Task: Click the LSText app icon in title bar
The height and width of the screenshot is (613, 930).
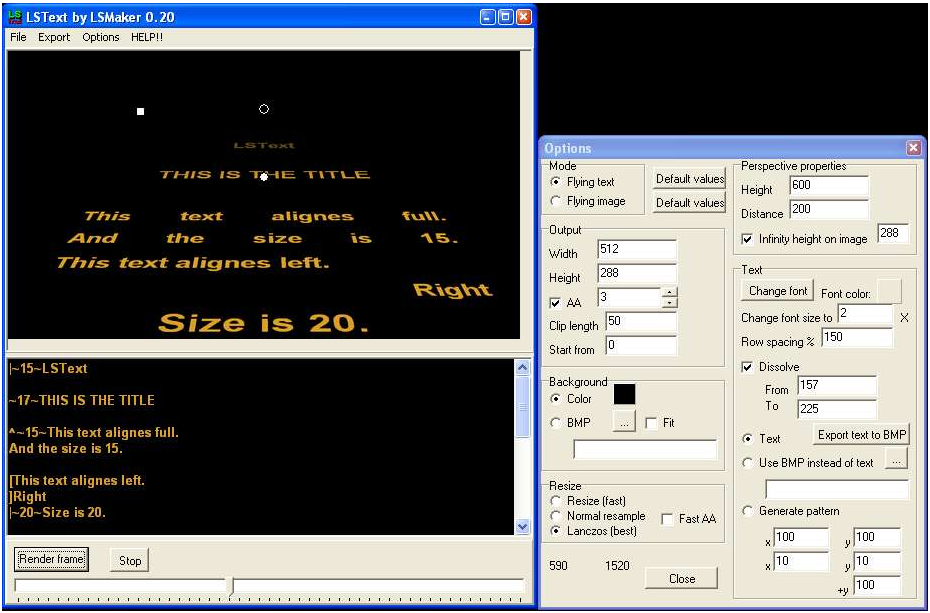Action: [15, 17]
